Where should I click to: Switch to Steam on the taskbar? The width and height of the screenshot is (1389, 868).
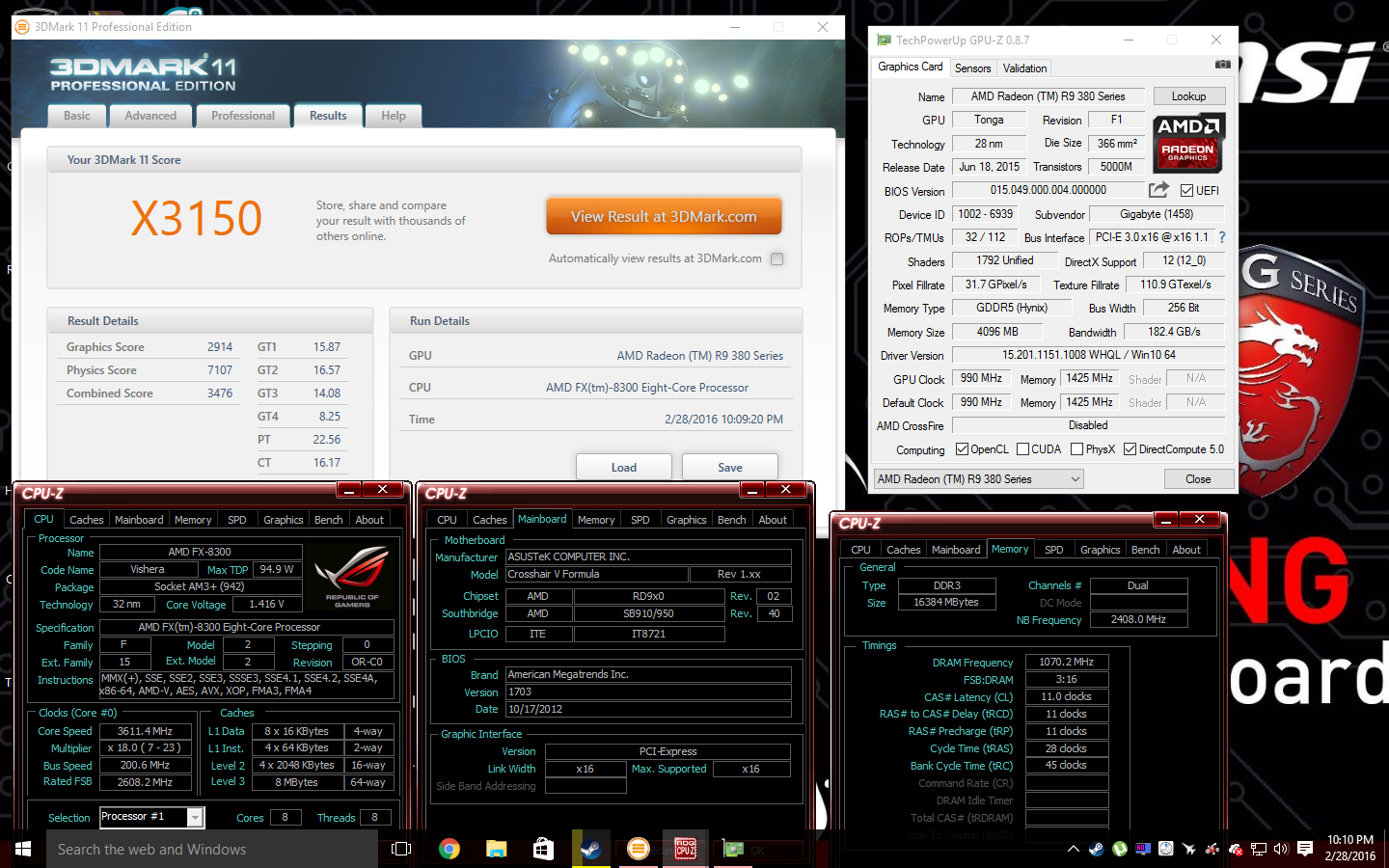click(x=591, y=849)
